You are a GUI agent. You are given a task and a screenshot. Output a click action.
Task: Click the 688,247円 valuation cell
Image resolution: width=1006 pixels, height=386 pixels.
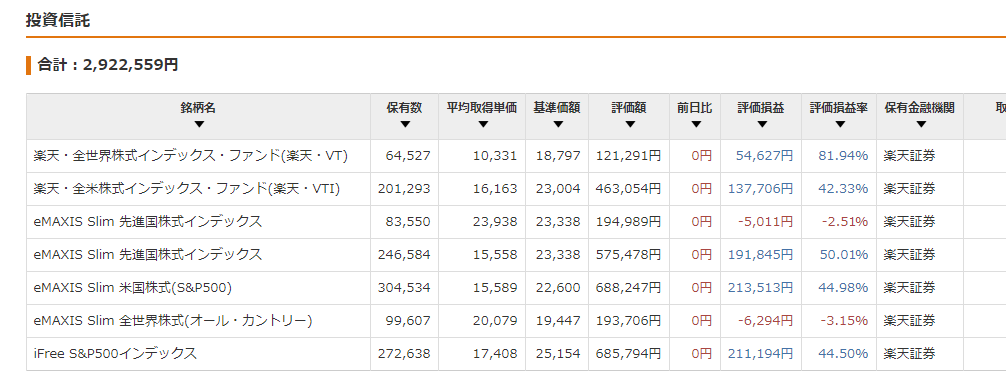click(628, 288)
